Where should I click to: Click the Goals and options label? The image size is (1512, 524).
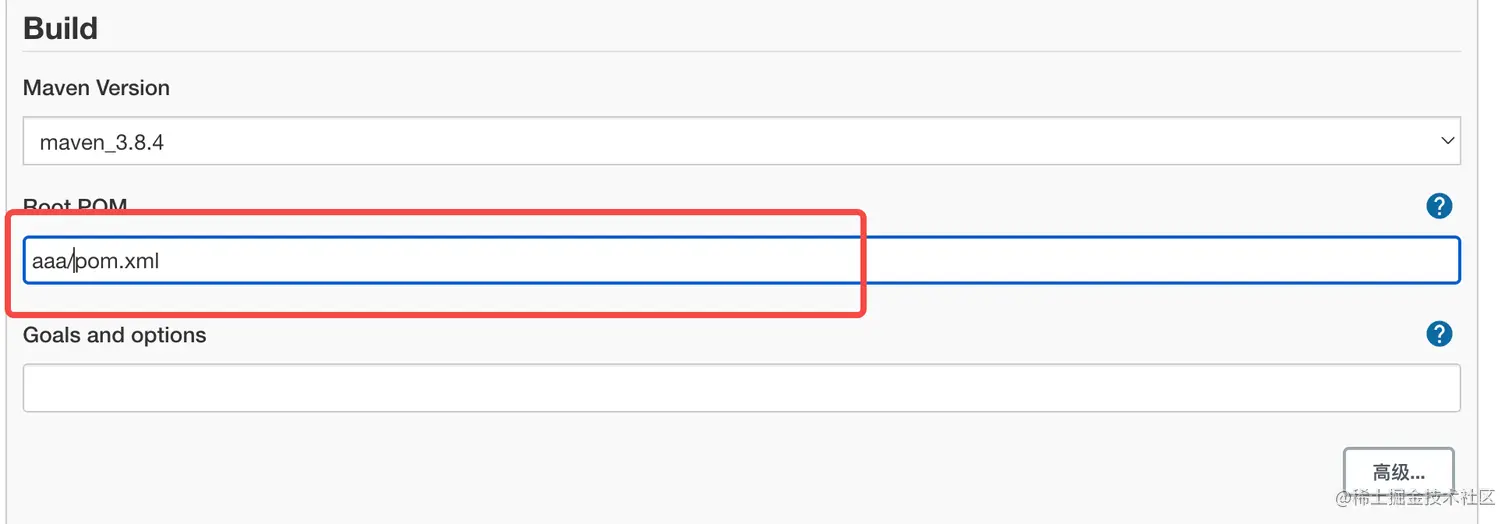click(114, 335)
